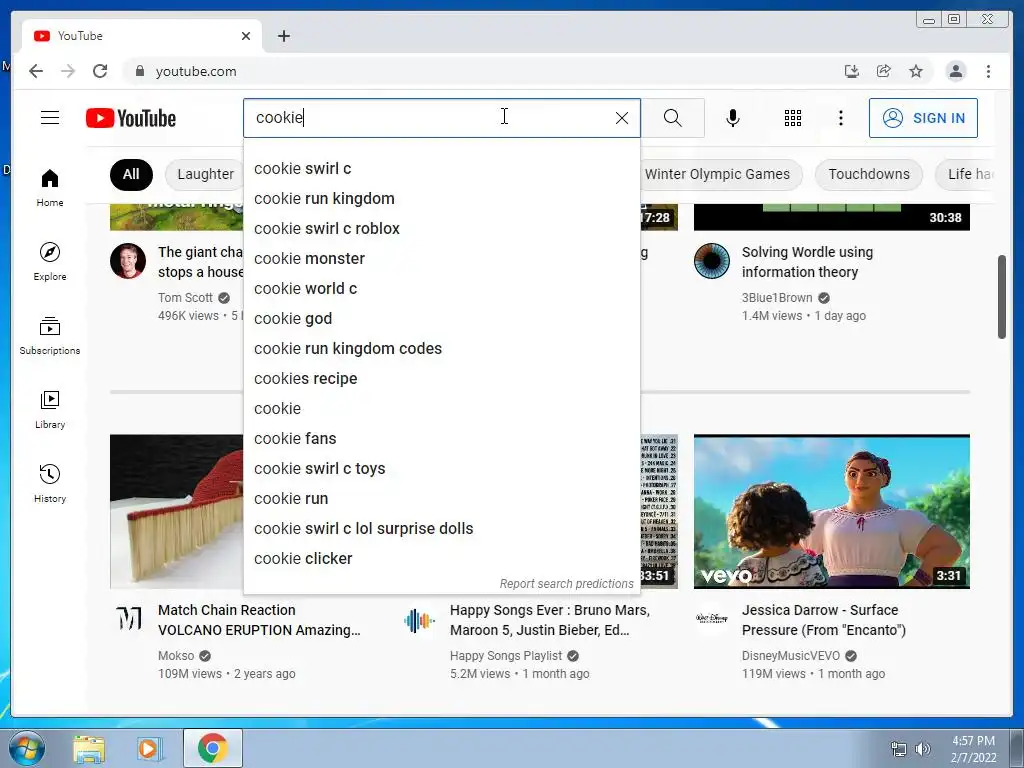Open Windows Media Player from the taskbar
Viewport: 1024px width, 768px height.
click(149, 749)
